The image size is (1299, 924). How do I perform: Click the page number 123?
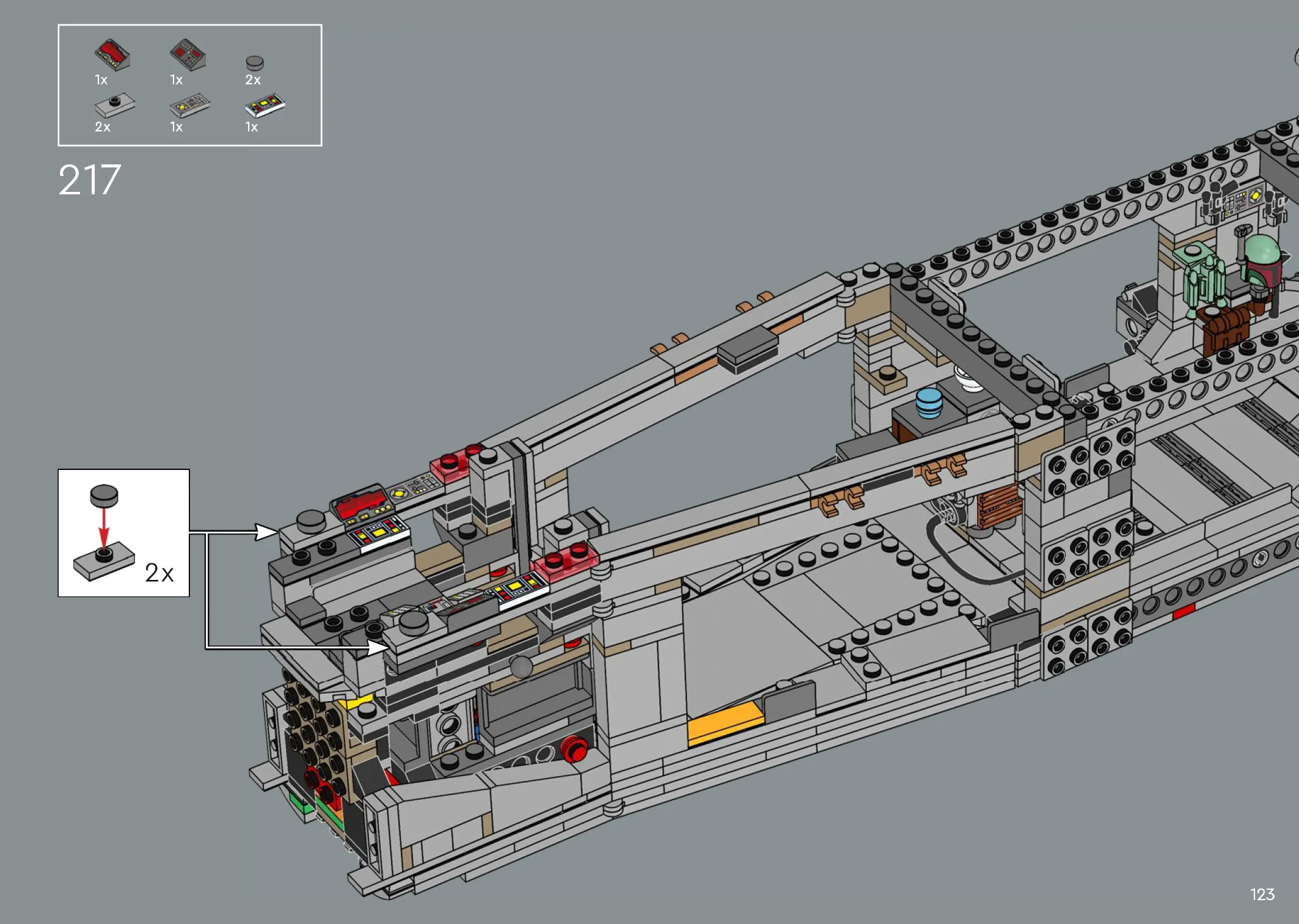pyautogui.click(x=1262, y=895)
